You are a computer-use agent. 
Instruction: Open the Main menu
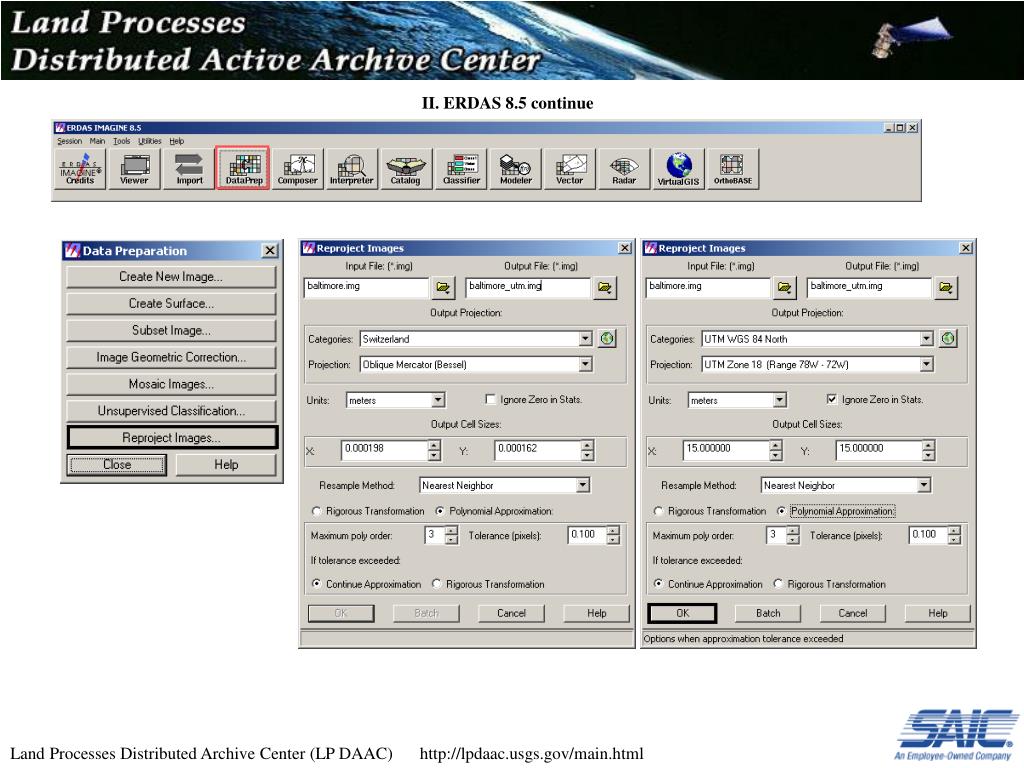click(x=97, y=141)
